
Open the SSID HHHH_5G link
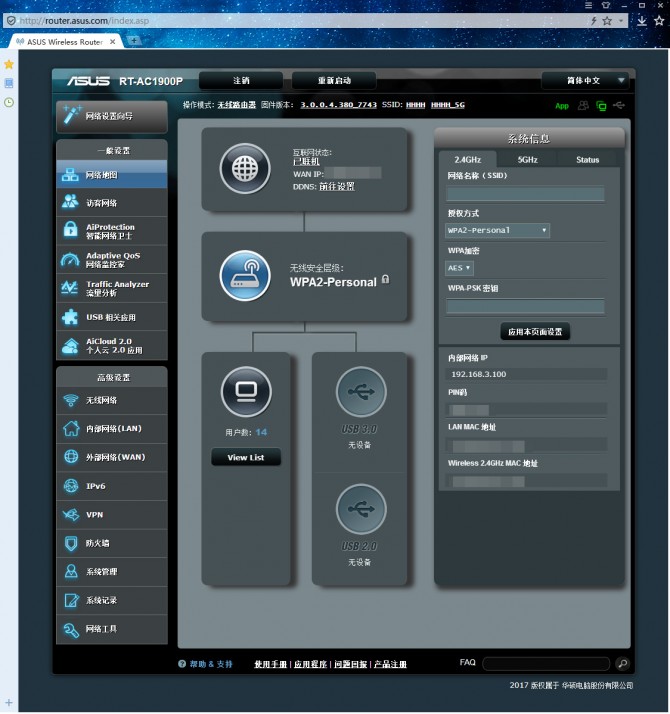coord(448,105)
